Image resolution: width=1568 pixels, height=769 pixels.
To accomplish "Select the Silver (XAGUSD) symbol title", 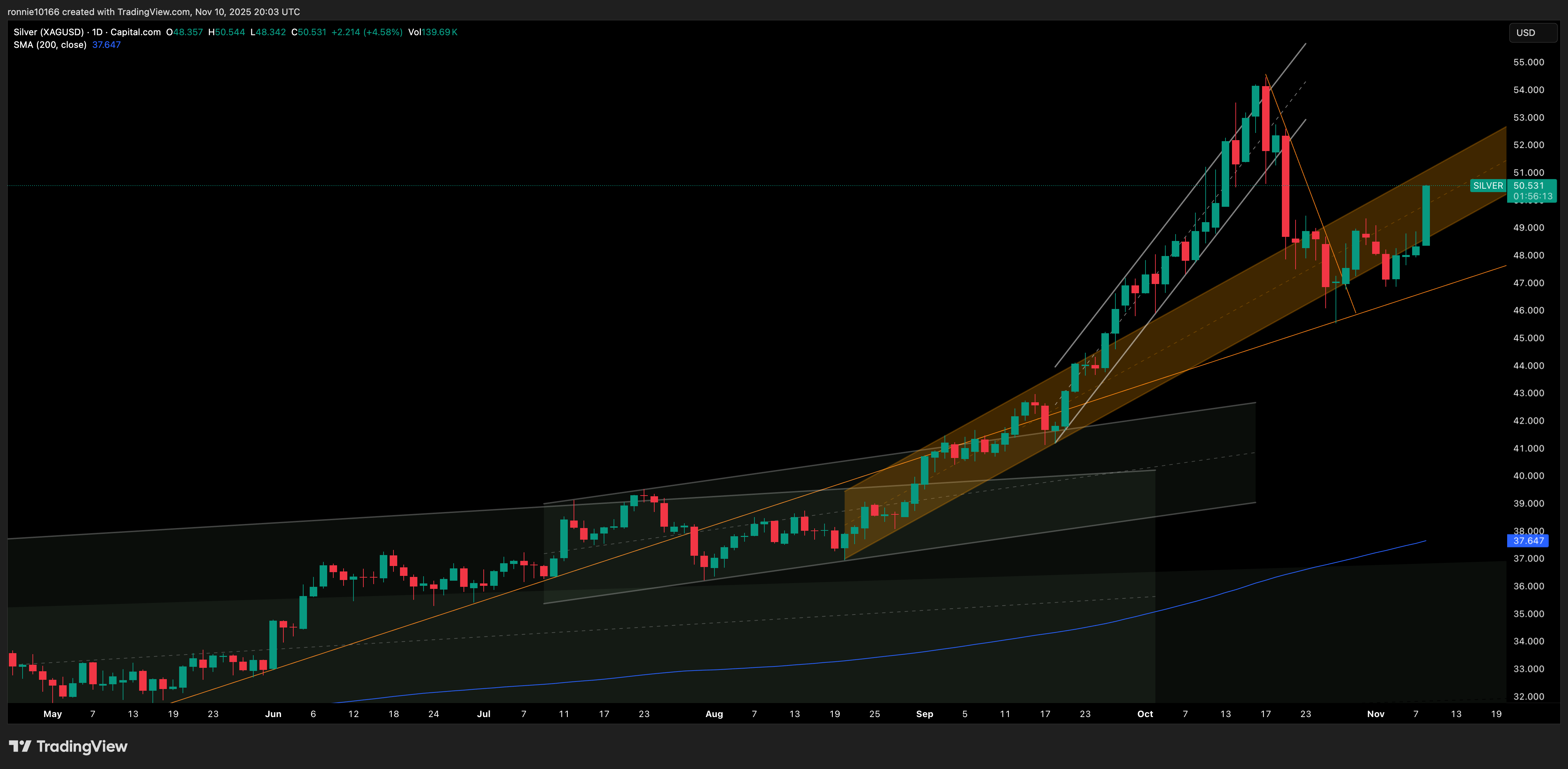I will pyautogui.click(x=49, y=32).
